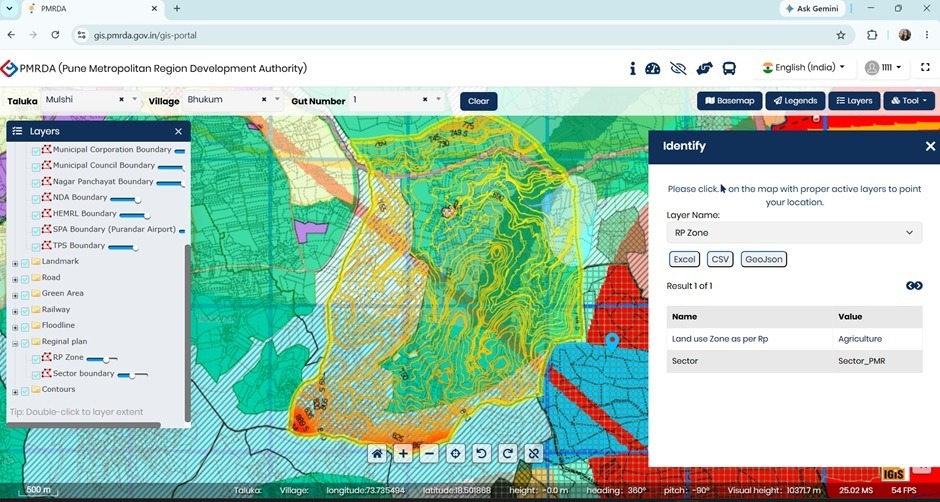Open a new browser tab

[177, 8]
